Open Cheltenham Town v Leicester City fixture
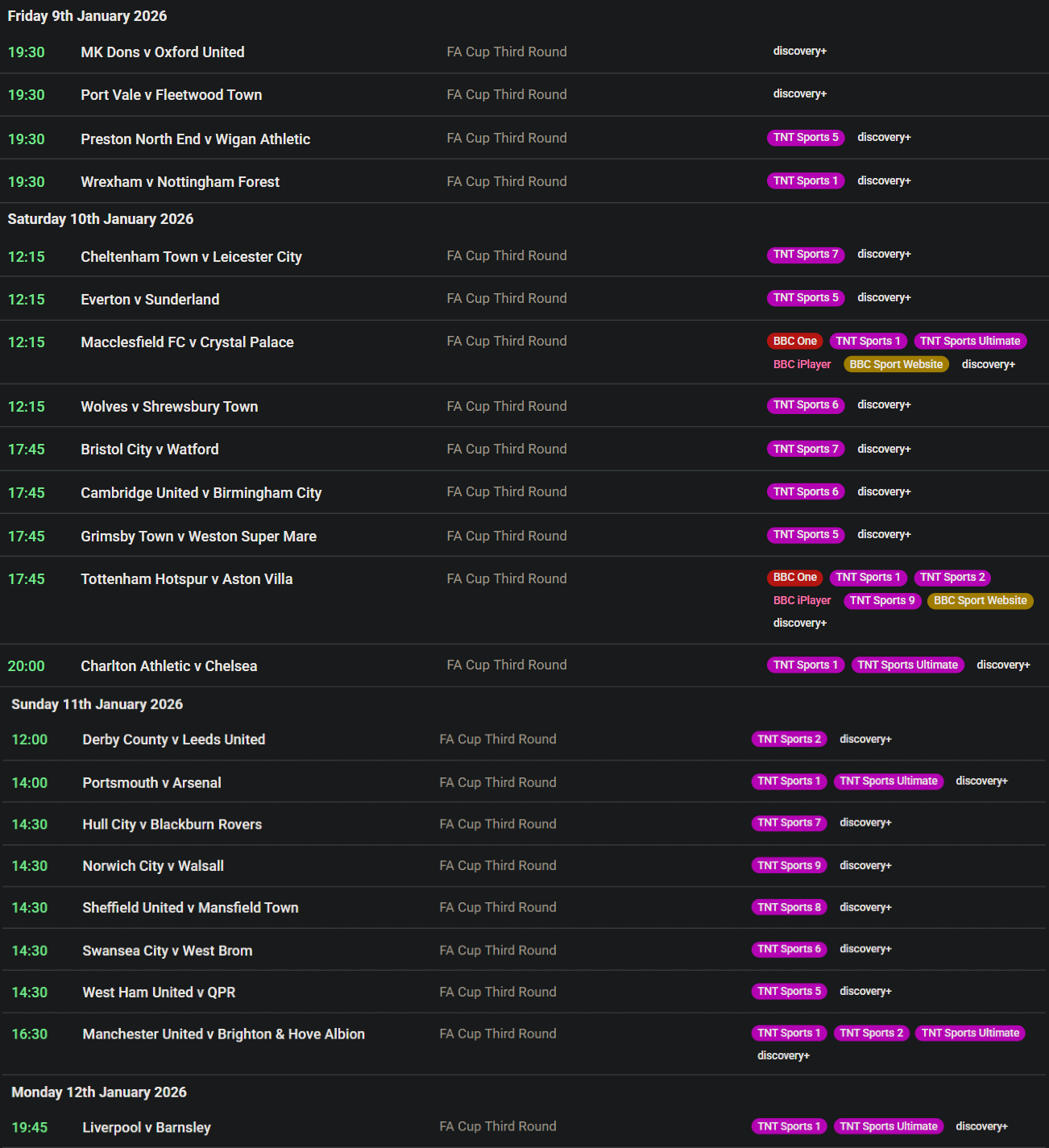The image size is (1049, 1148). tap(192, 257)
